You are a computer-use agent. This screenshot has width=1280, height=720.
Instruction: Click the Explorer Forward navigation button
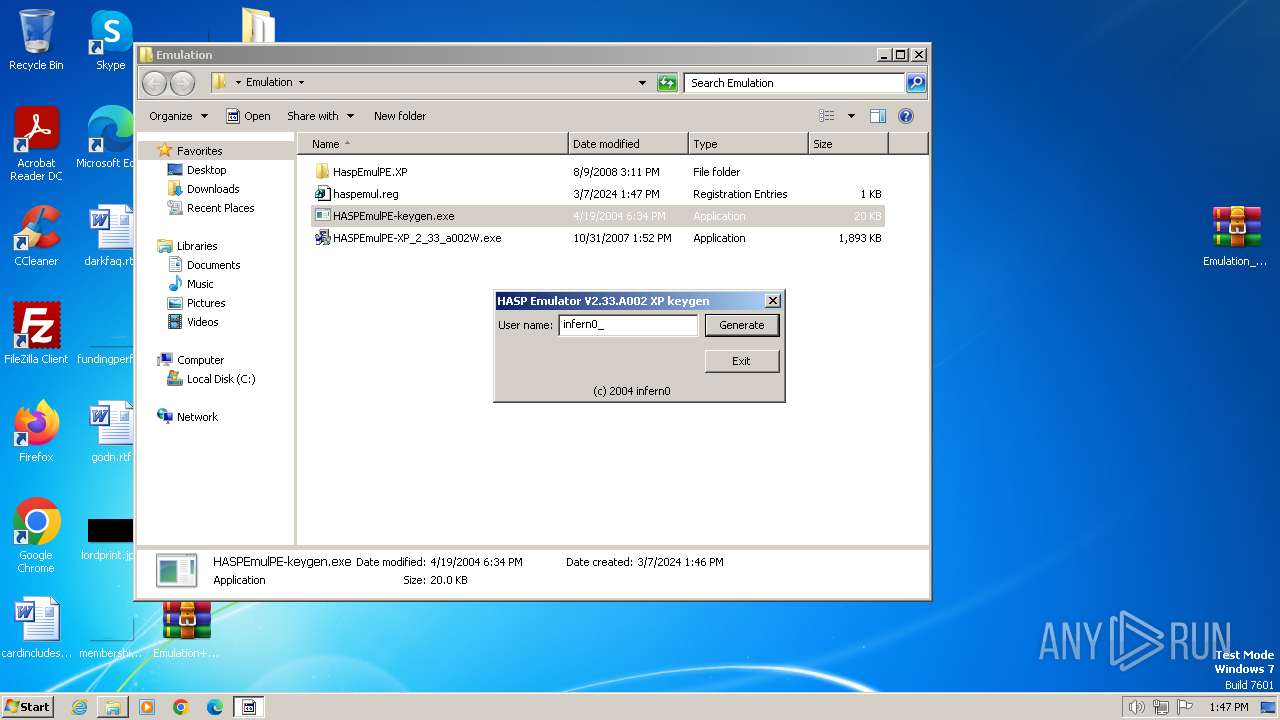182,83
